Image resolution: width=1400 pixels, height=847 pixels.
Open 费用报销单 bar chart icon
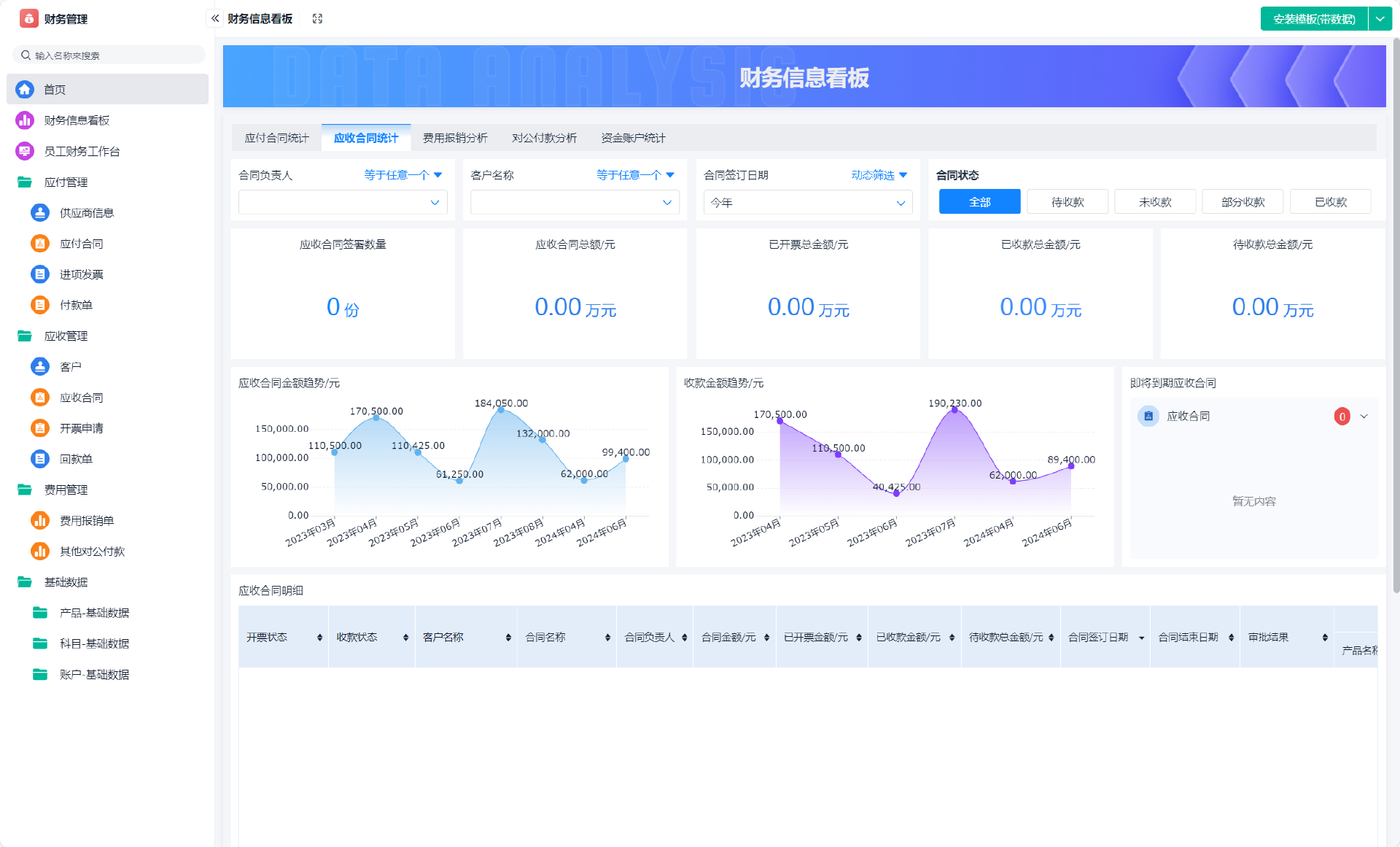40,520
